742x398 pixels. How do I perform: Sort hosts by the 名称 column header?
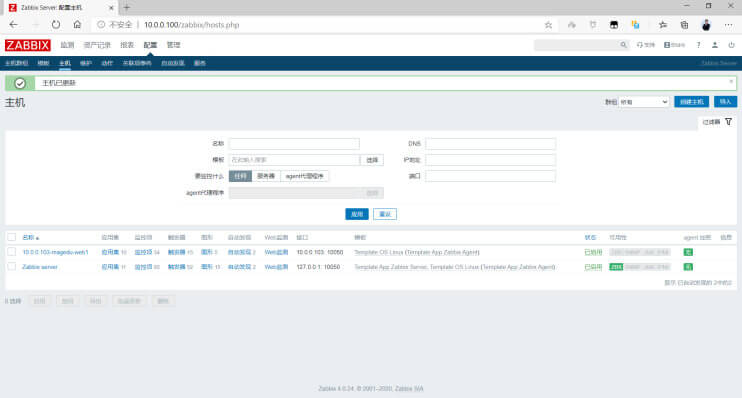[x=31, y=238]
